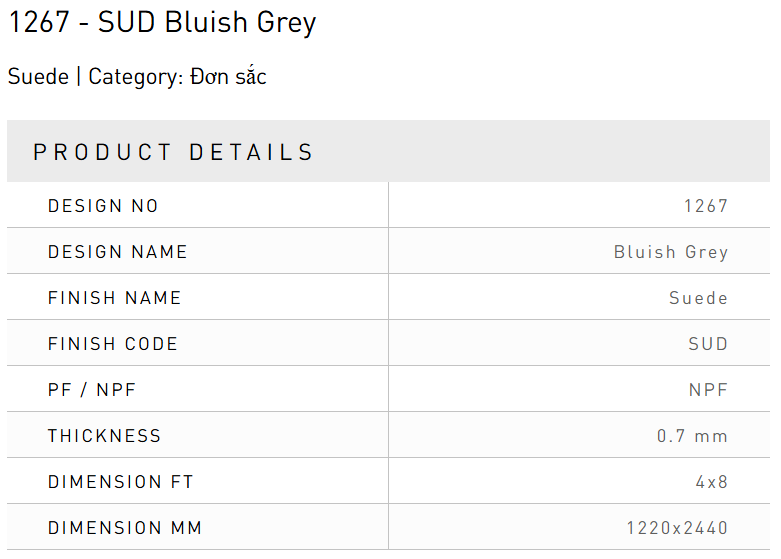Viewport: 781px width, 559px height.
Task: Click the Suede finish name value
Action: click(x=698, y=298)
